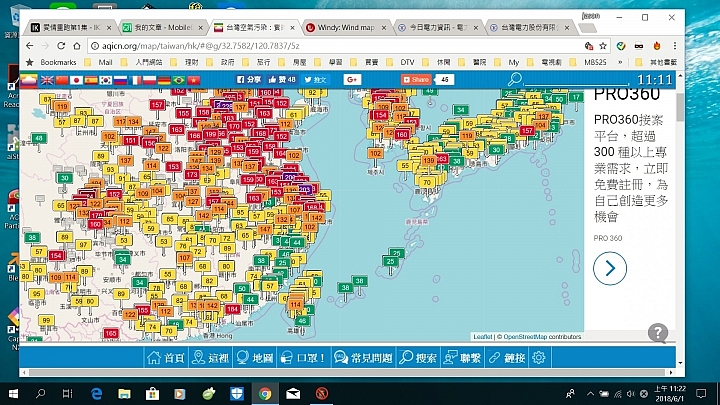Click the gray question mark help icon
Screen dimensions: 720x405
pyautogui.click(x=658, y=332)
